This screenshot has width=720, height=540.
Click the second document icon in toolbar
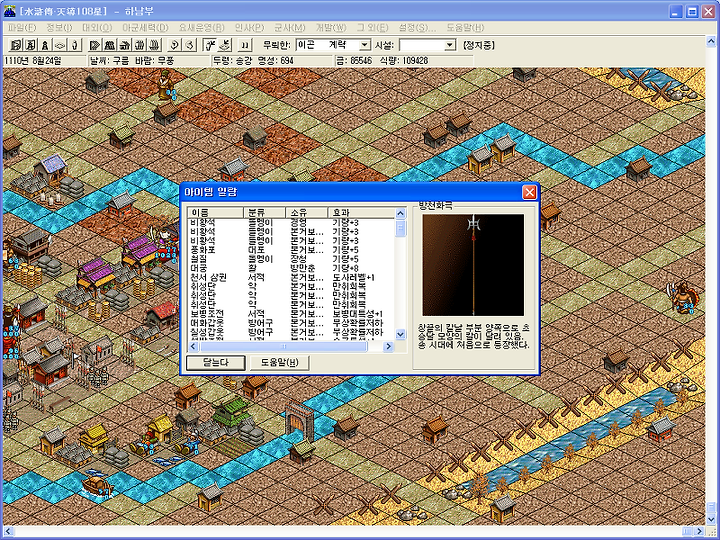coord(30,45)
